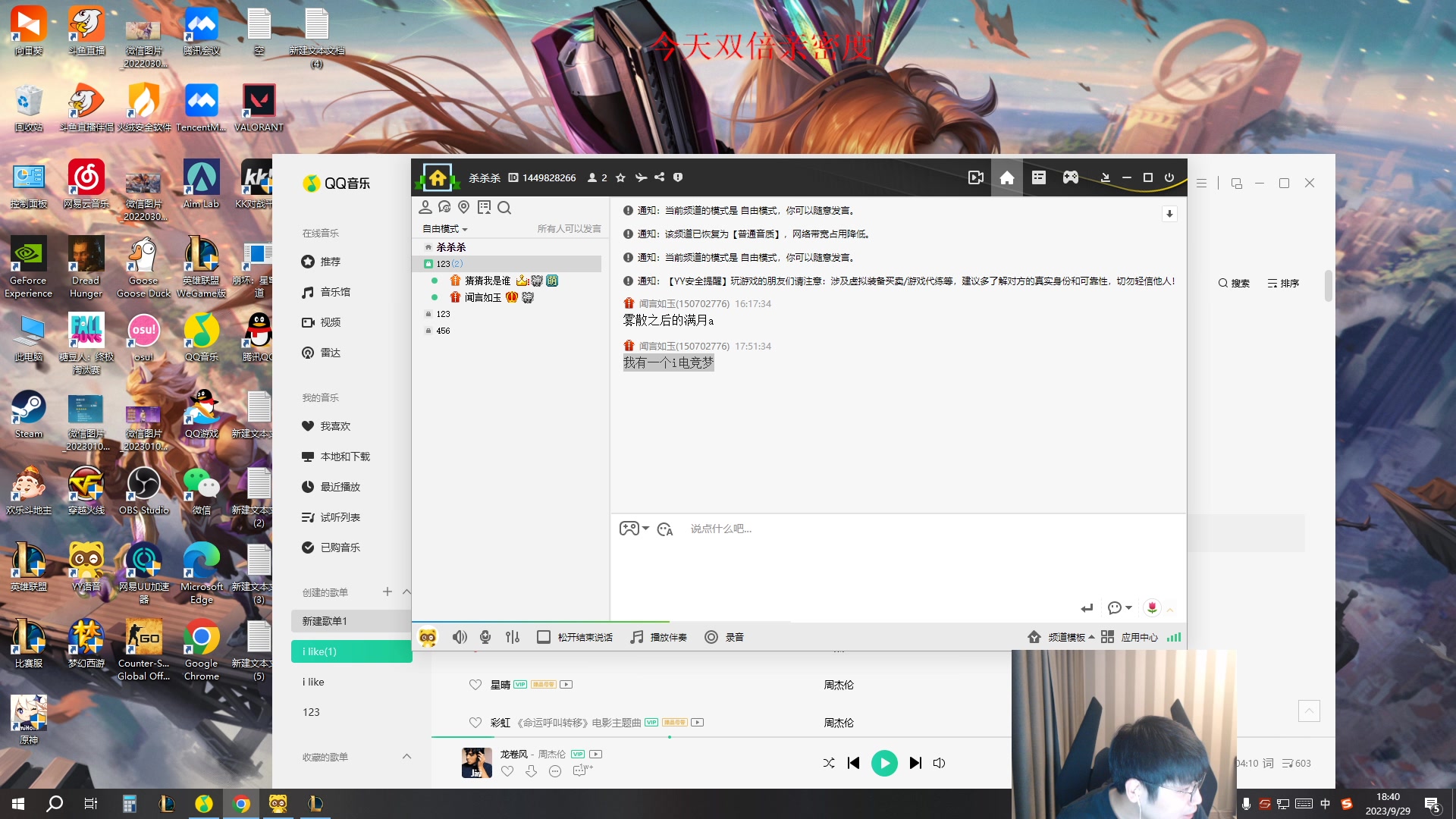
Task: Open 最近播放 list
Action: point(331,487)
